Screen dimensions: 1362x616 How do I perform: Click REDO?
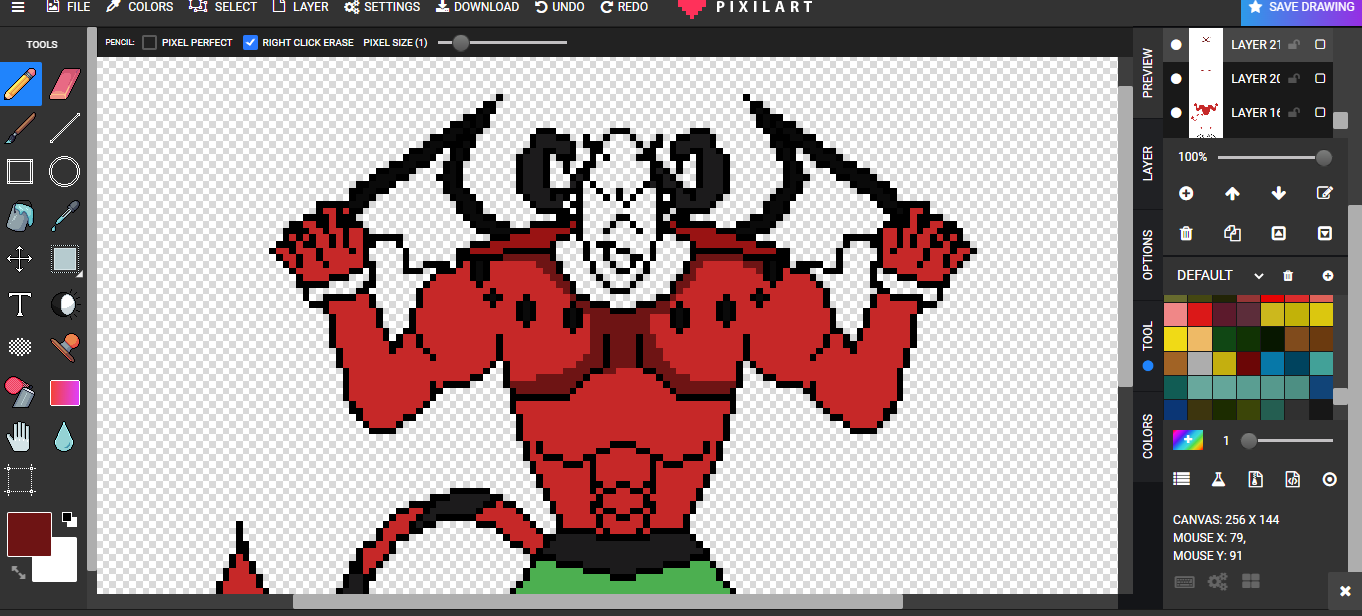coord(624,7)
